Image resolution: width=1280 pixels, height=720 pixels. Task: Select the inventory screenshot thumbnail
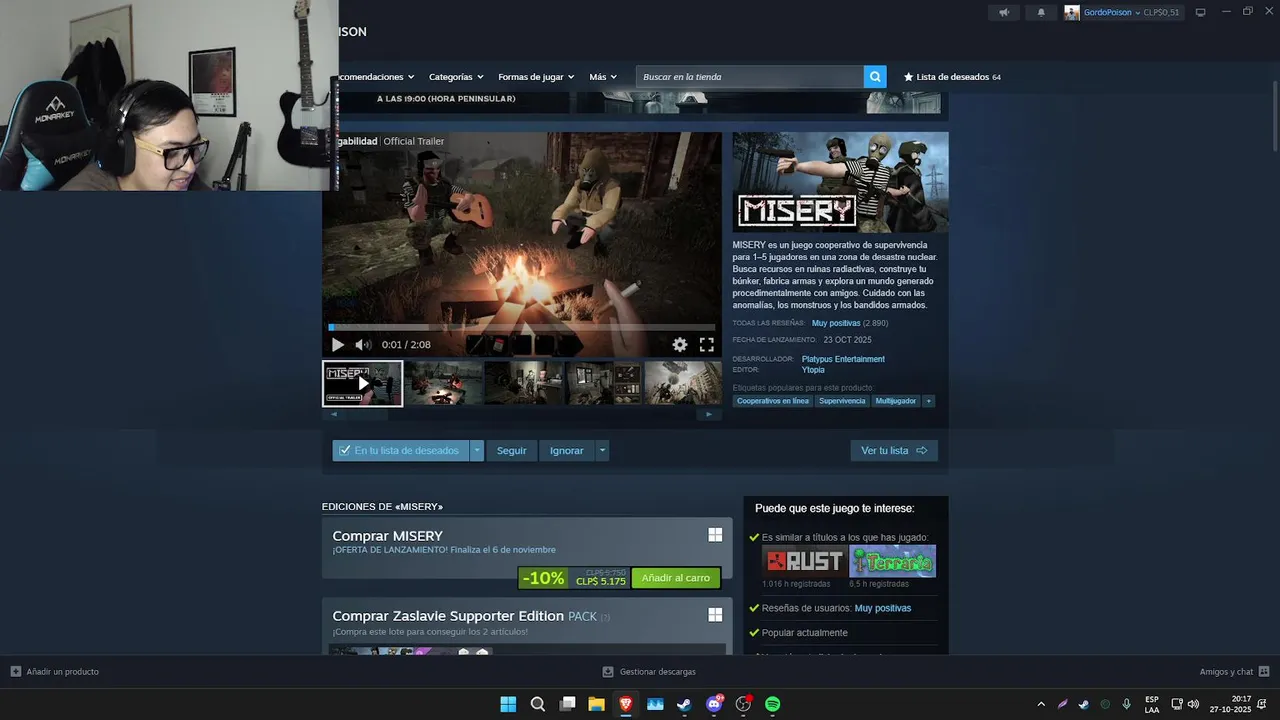[x=603, y=383]
